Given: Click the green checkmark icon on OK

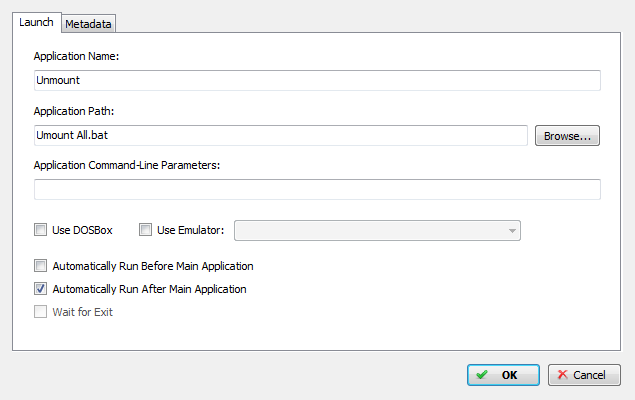Looking at the screenshot, I should 482,374.
